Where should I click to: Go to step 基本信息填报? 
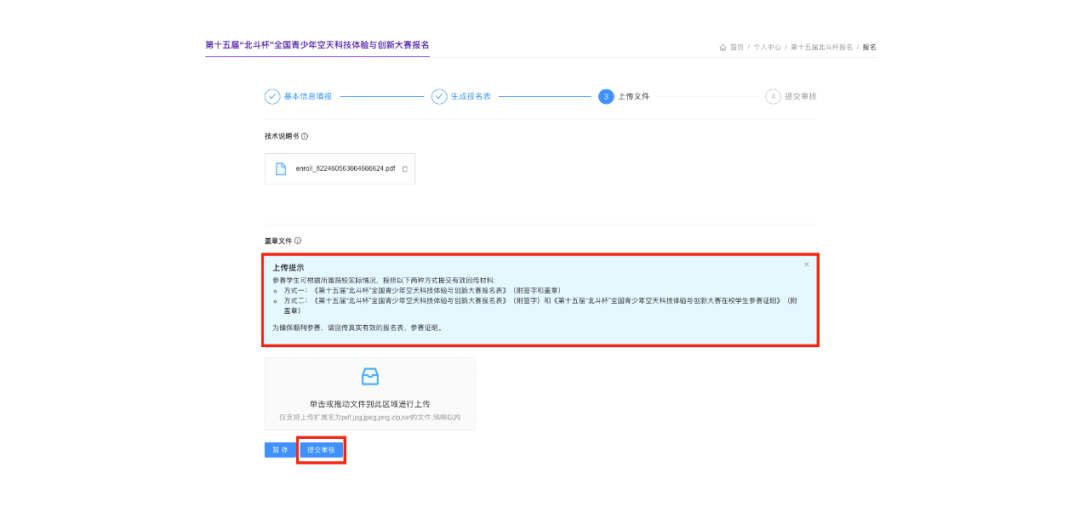(x=298, y=96)
